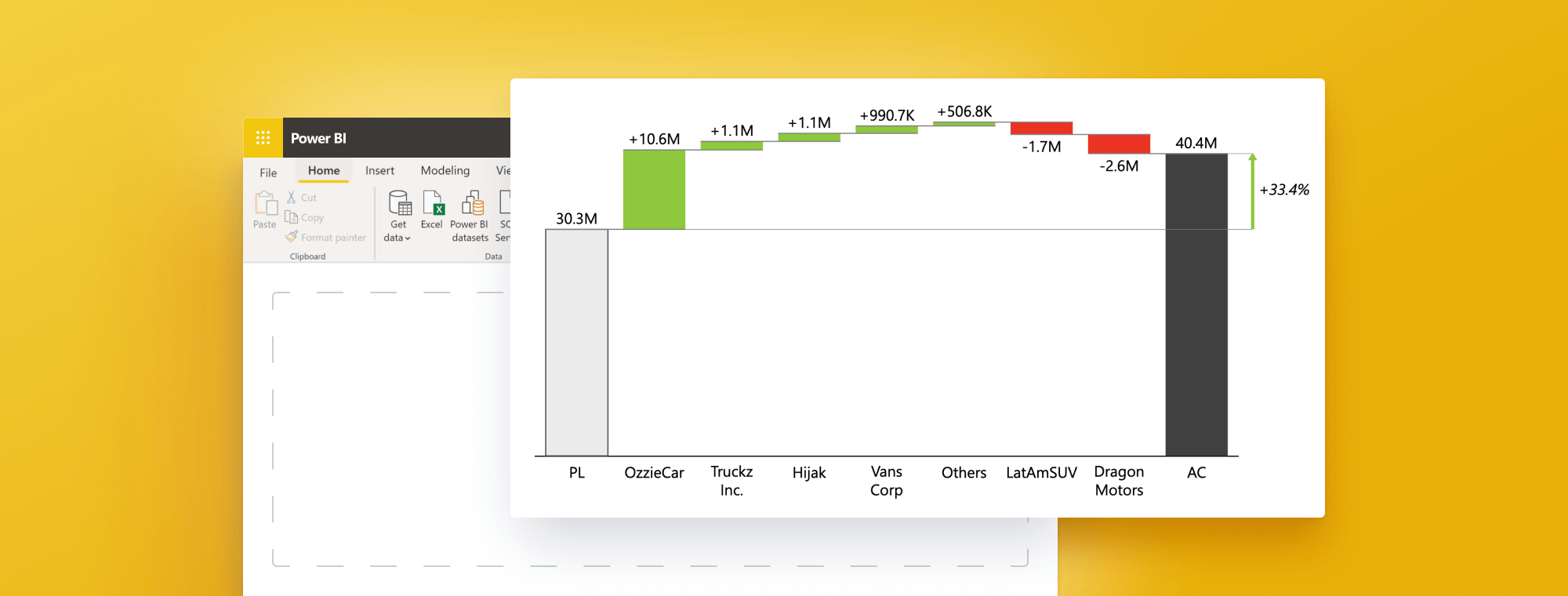Open Power BI datasets icon
Screen dimensions: 1568x596
point(472,203)
